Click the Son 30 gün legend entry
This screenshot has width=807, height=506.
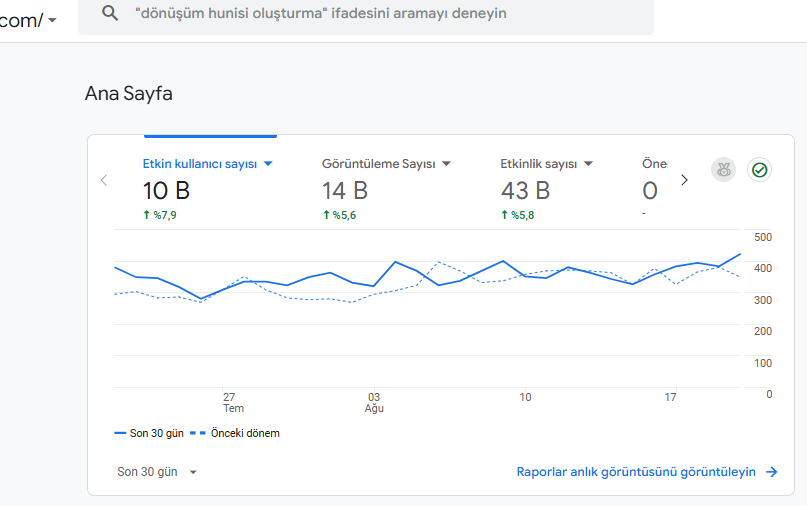(x=149, y=433)
